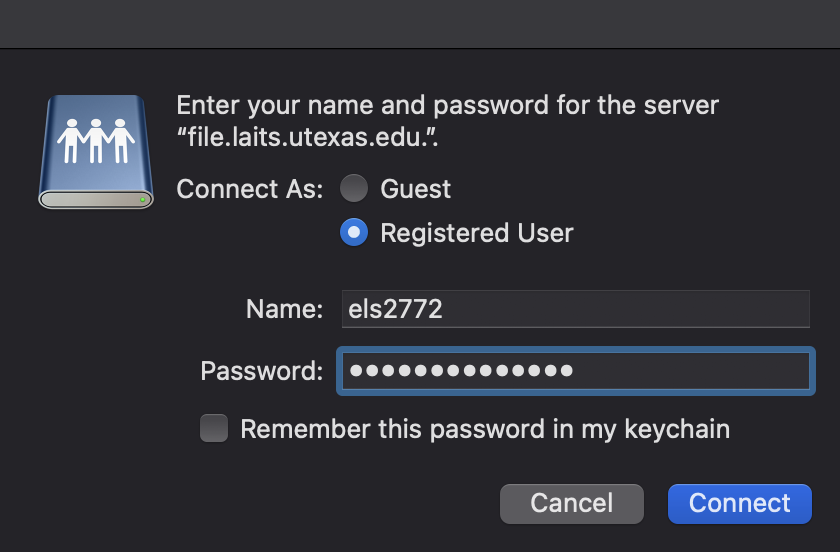
Task: Select the Guest radio button
Action: (x=354, y=188)
